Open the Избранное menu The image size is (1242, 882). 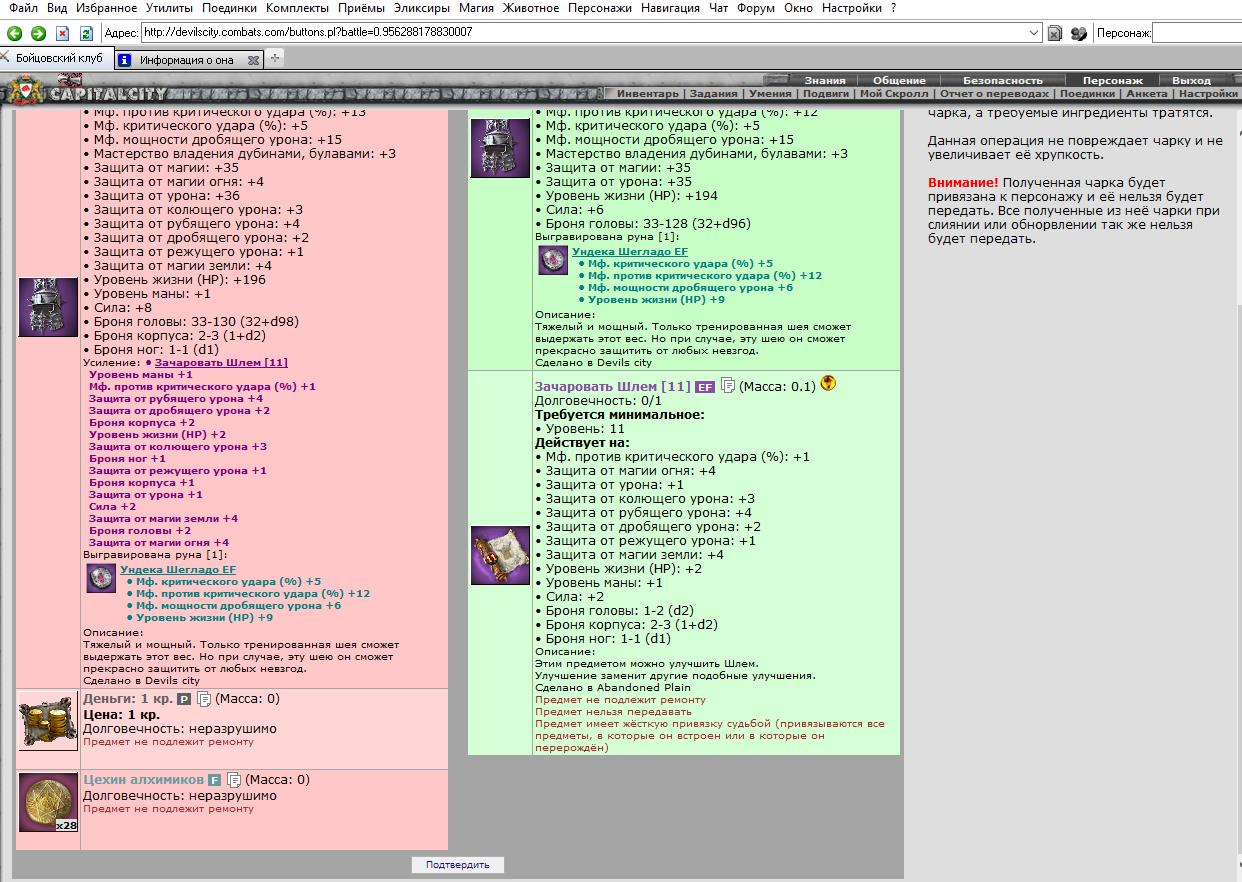pos(106,8)
